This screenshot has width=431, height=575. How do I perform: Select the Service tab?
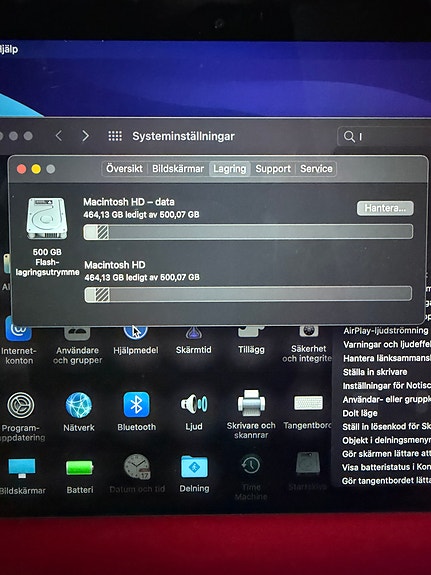tap(316, 169)
